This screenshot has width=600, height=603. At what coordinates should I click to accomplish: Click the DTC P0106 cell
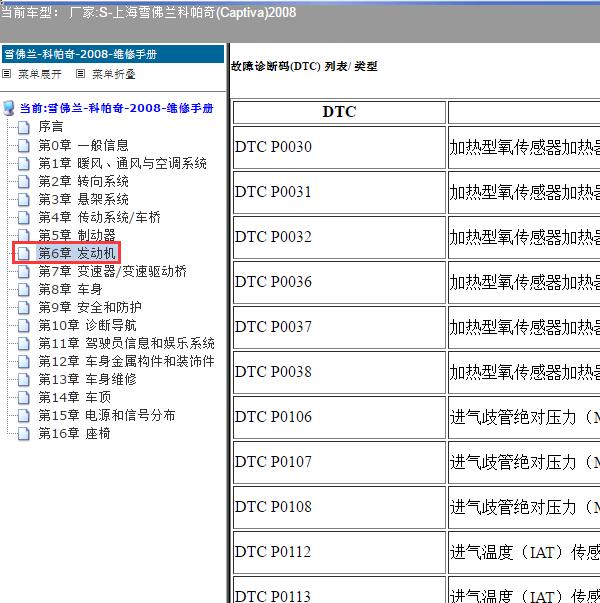[339, 417]
